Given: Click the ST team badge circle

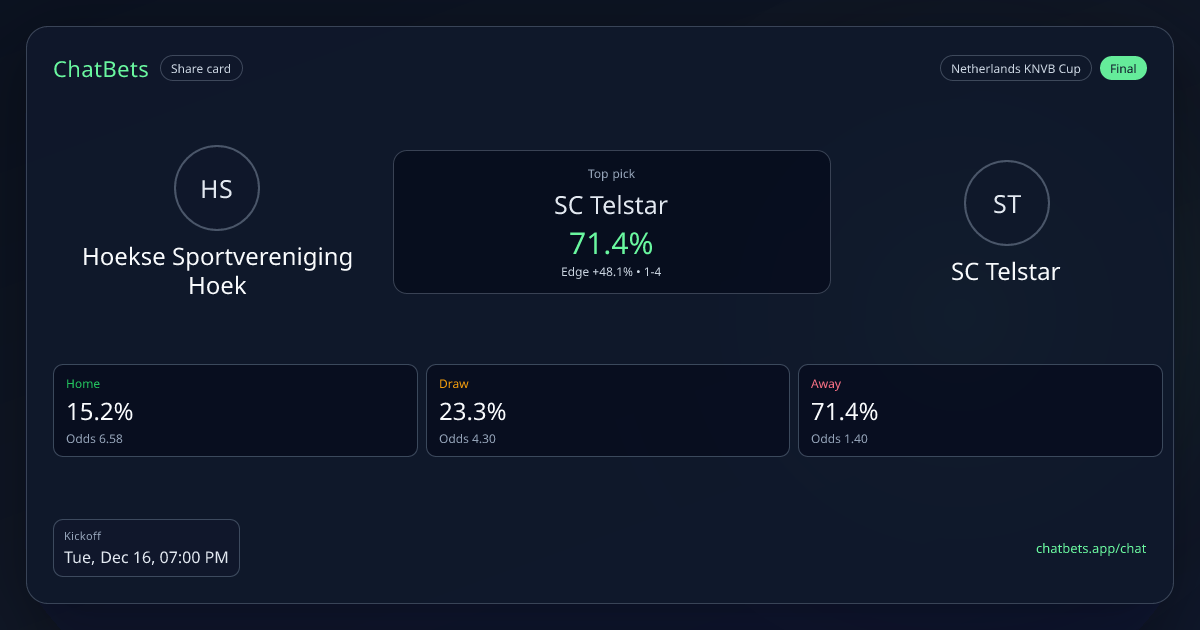Looking at the screenshot, I should coord(1006,203).
